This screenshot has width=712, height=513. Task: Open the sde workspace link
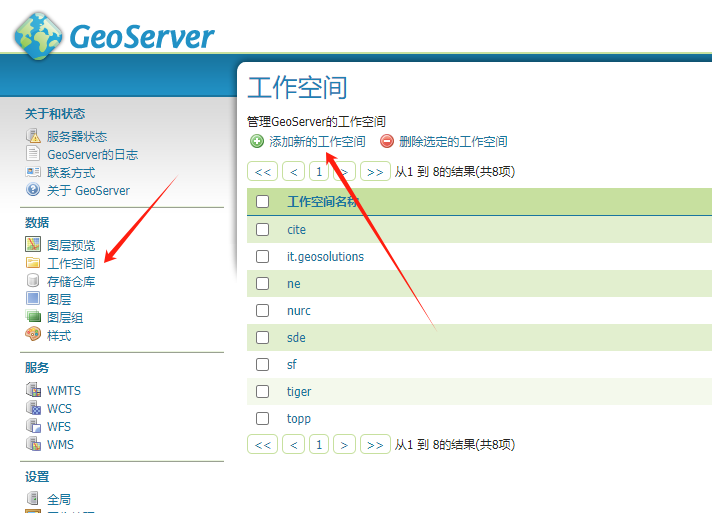[296, 338]
